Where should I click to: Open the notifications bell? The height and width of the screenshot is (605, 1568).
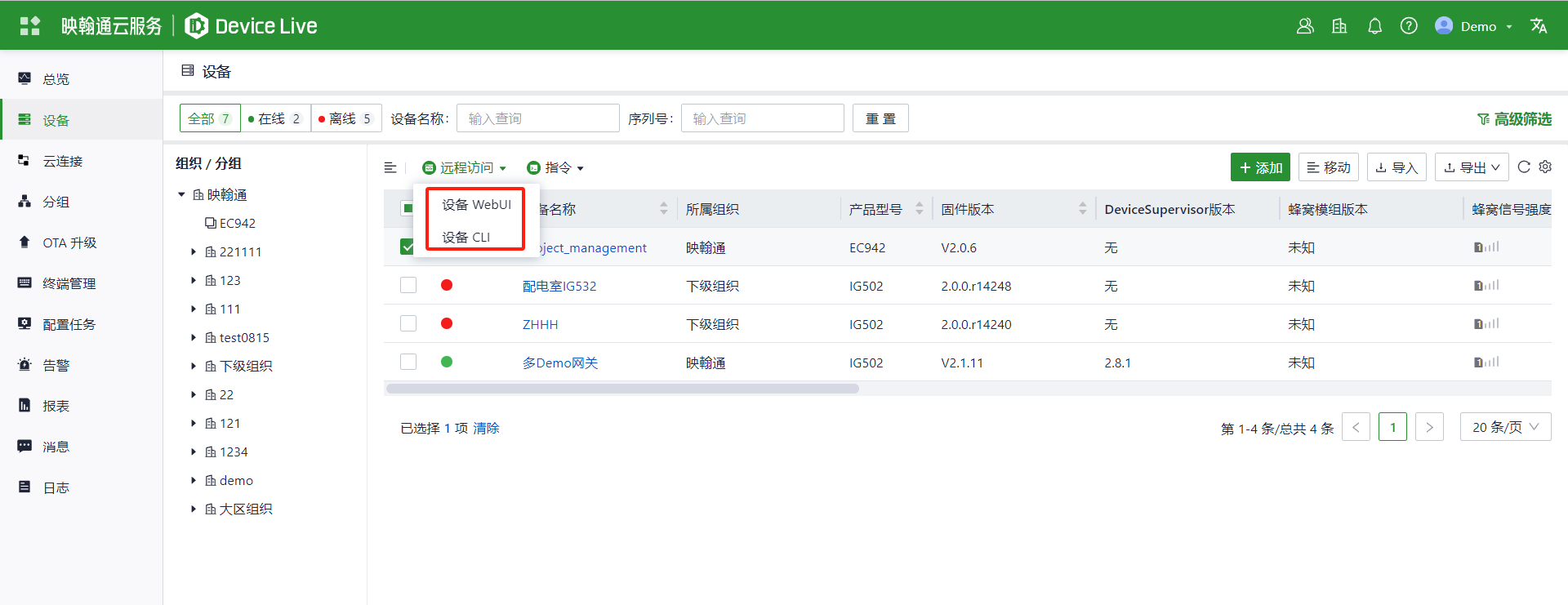[x=1374, y=26]
